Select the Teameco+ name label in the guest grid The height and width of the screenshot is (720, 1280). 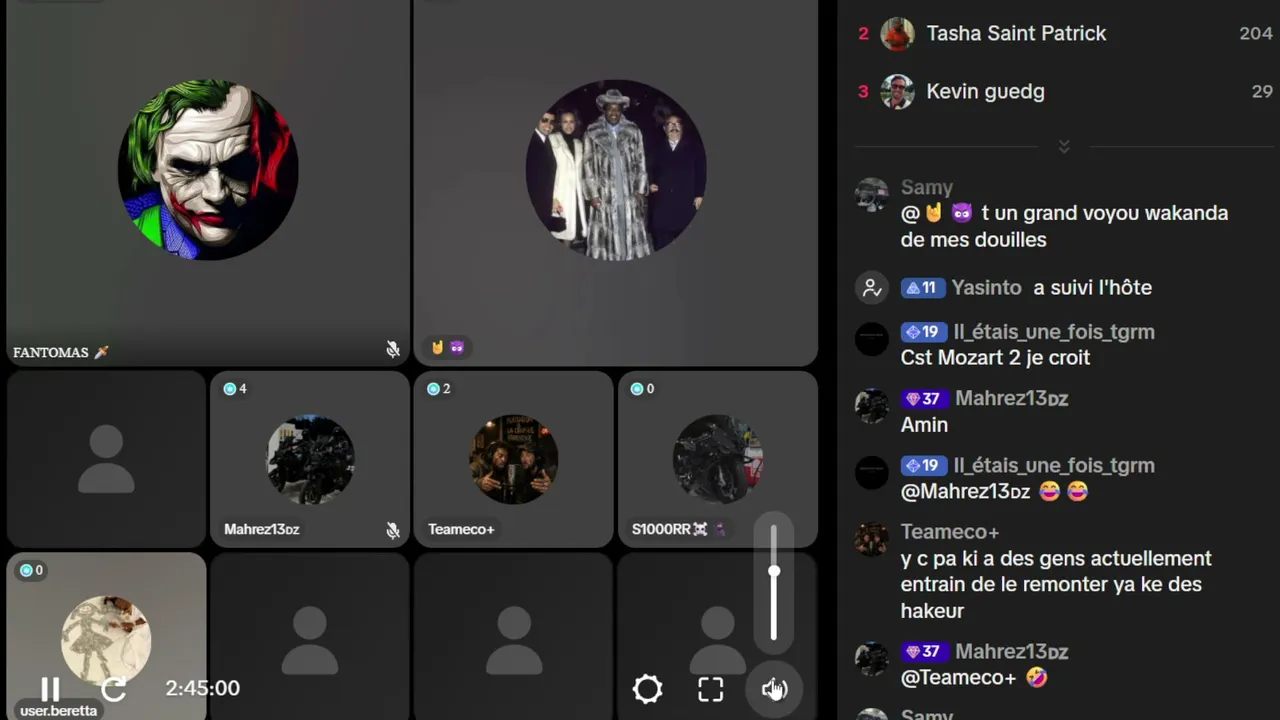461,529
